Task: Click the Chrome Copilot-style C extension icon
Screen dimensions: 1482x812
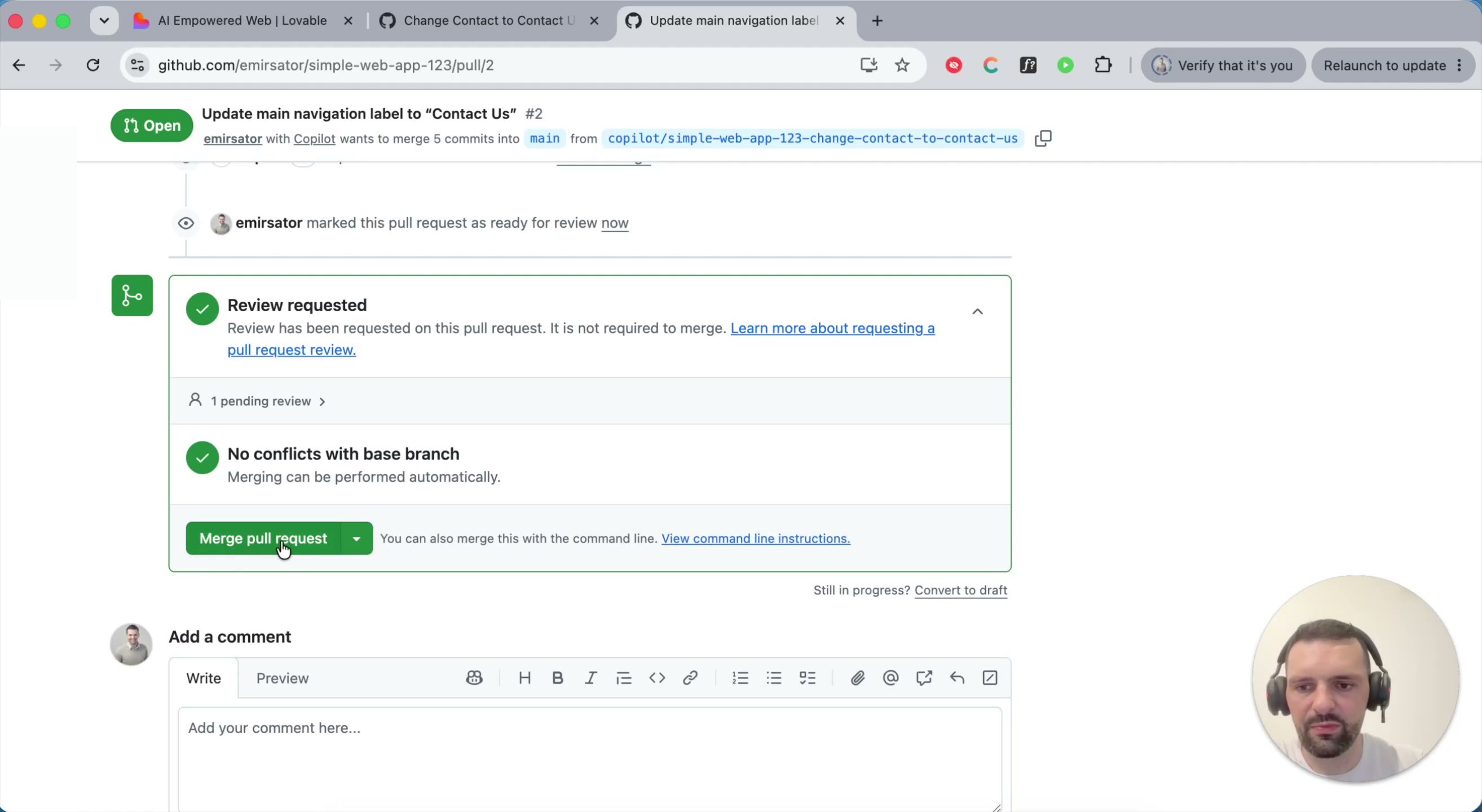Action: [991, 65]
